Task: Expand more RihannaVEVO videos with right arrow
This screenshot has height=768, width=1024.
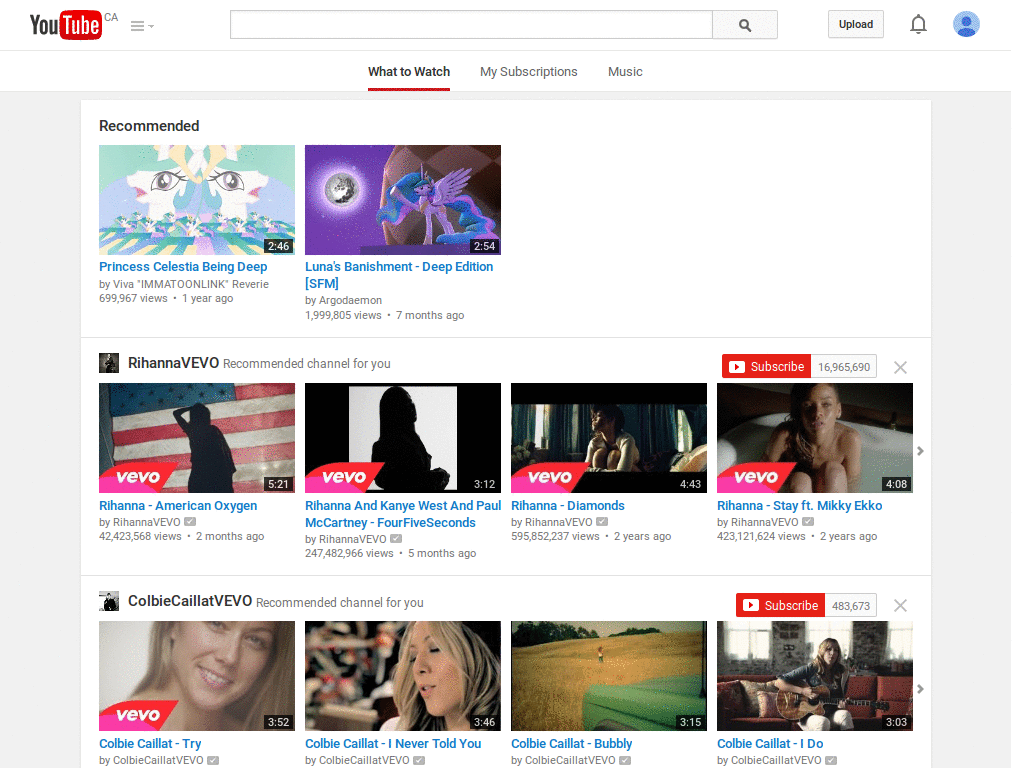Action: click(920, 451)
